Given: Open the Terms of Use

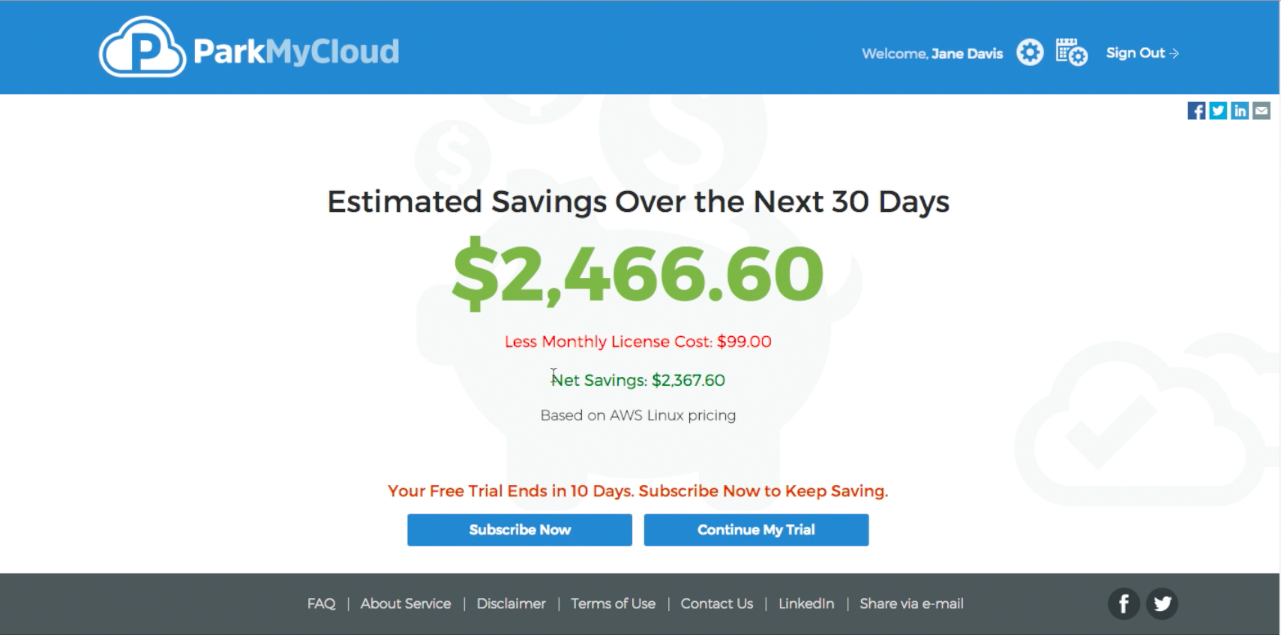Looking at the screenshot, I should coord(613,603).
